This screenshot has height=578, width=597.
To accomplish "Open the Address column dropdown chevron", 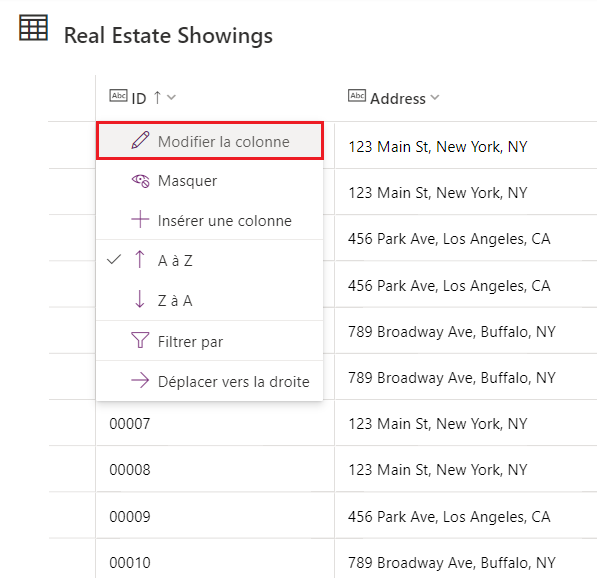I will tap(435, 97).
